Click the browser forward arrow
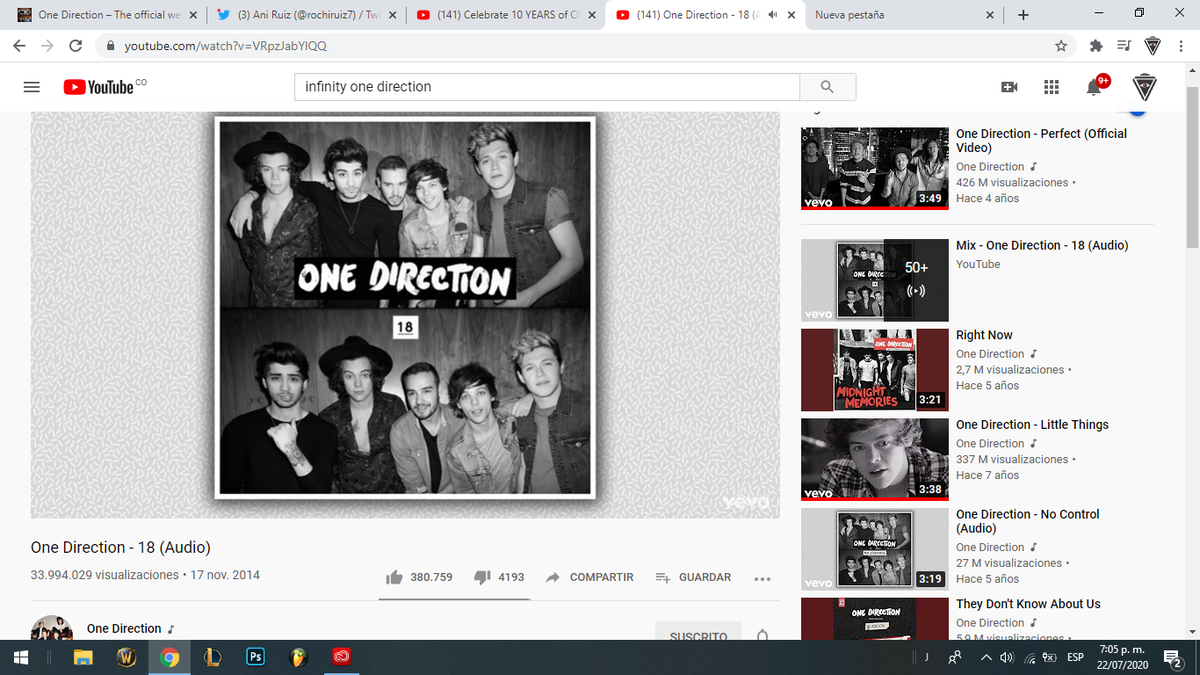The image size is (1200, 675). click(48, 46)
